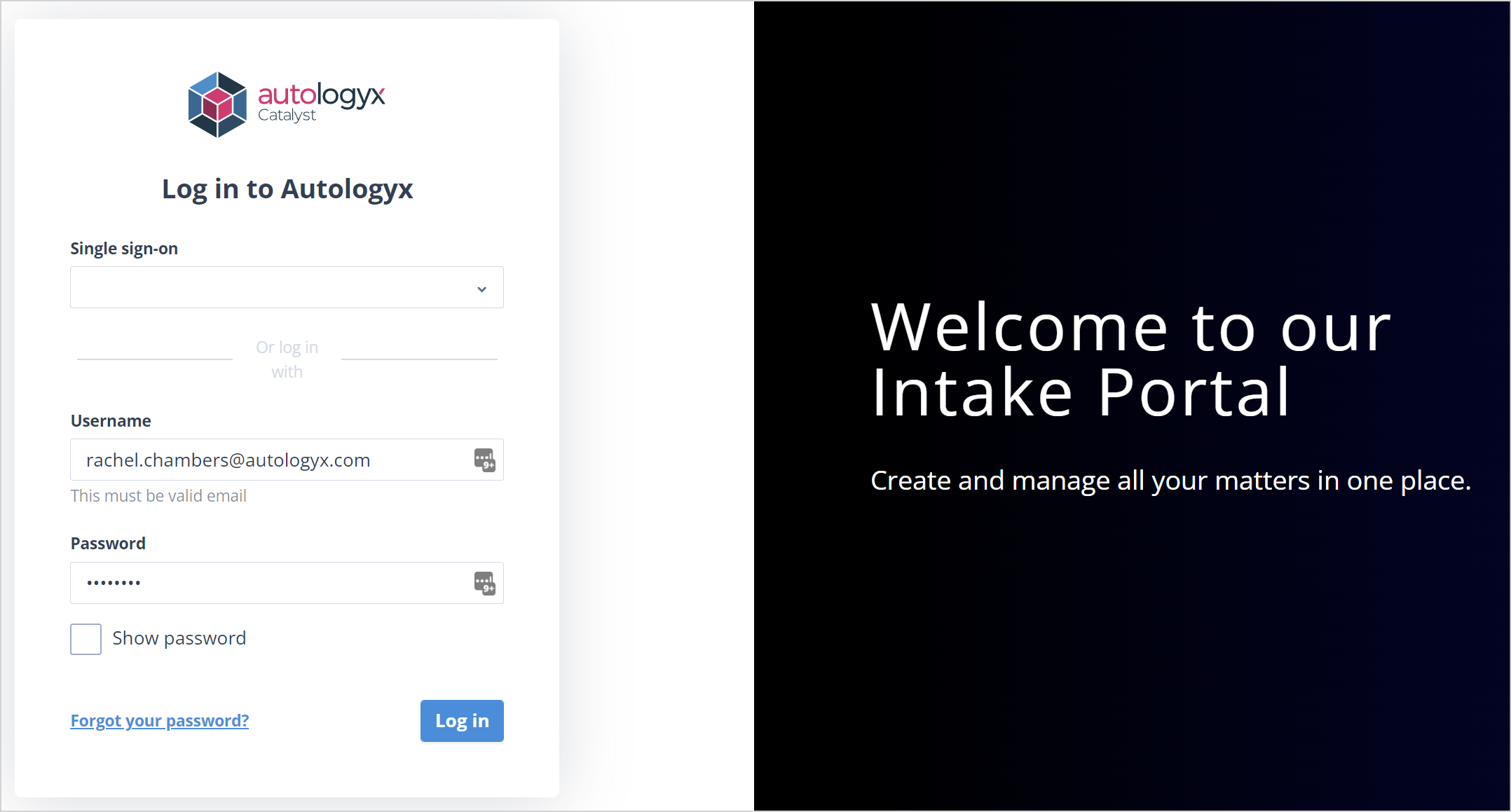Open password manager icon in Username field
Screen dimensions: 1511x812
(484, 460)
